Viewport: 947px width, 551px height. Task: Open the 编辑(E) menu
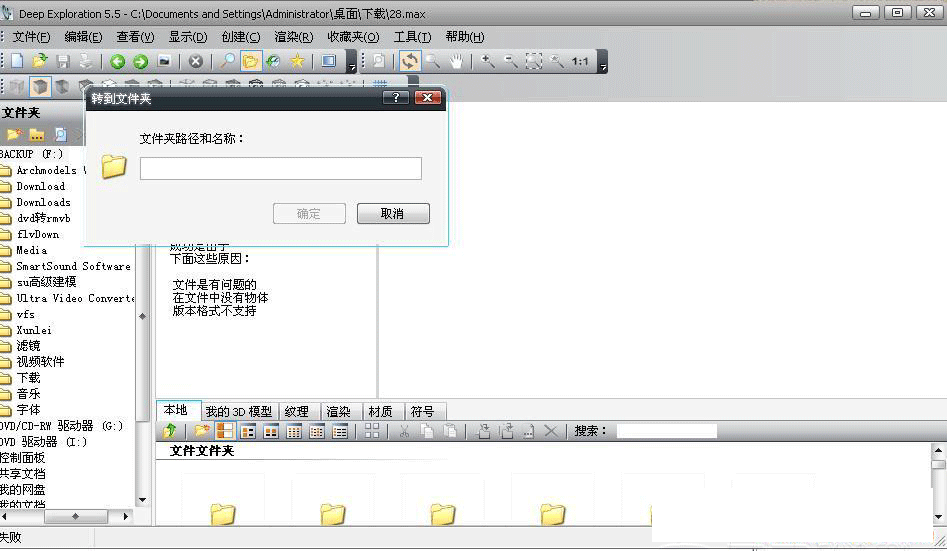point(83,37)
